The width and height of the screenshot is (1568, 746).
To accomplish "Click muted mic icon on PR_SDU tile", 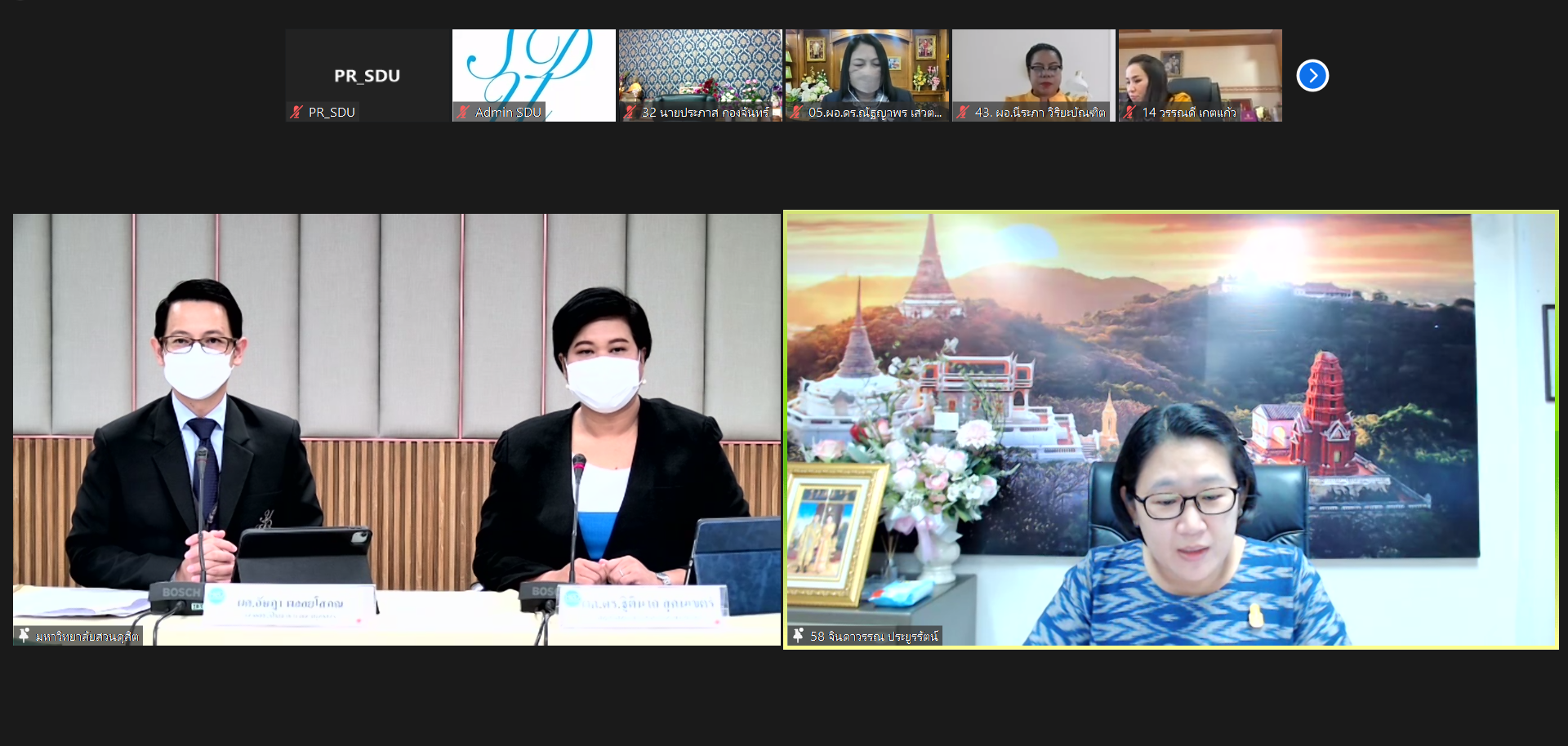I will point(297,113).
